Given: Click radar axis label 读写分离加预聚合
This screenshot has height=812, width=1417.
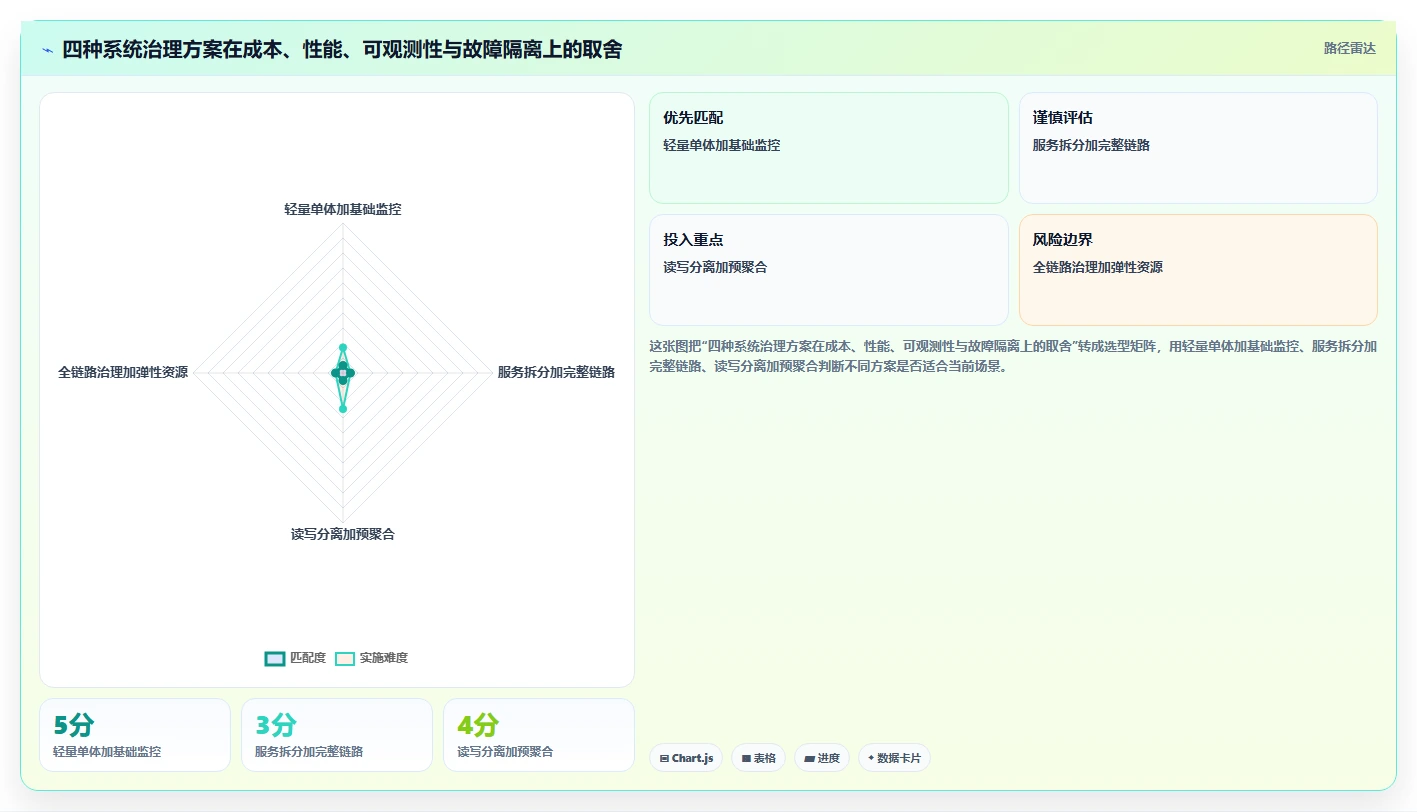Looking at the screenshot, I should 343,534.
